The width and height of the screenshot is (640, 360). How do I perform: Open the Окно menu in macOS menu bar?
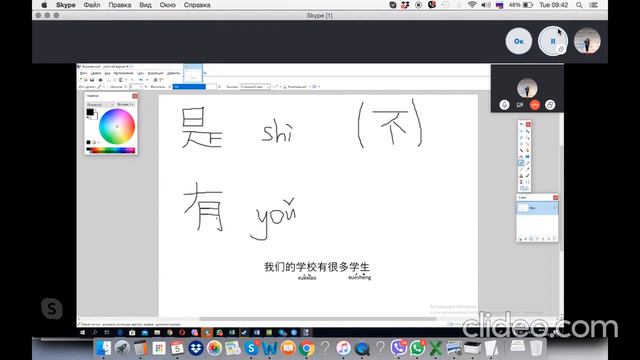pos(167,5)
